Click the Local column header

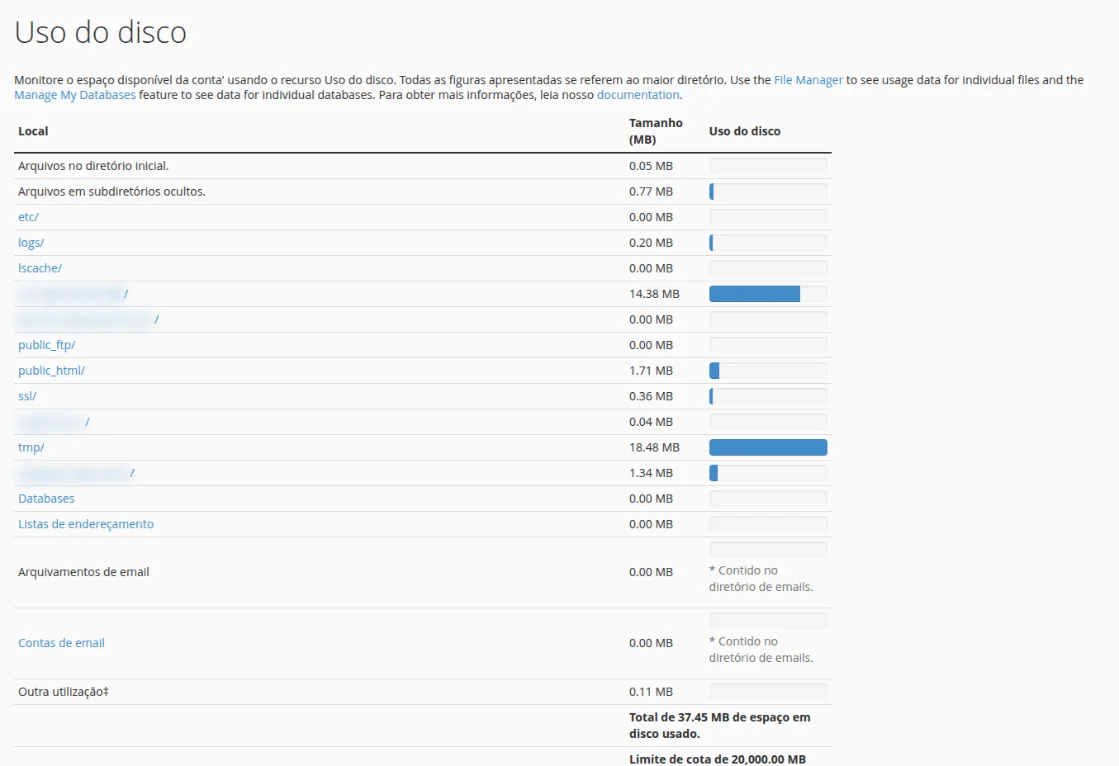coord(33,131)
